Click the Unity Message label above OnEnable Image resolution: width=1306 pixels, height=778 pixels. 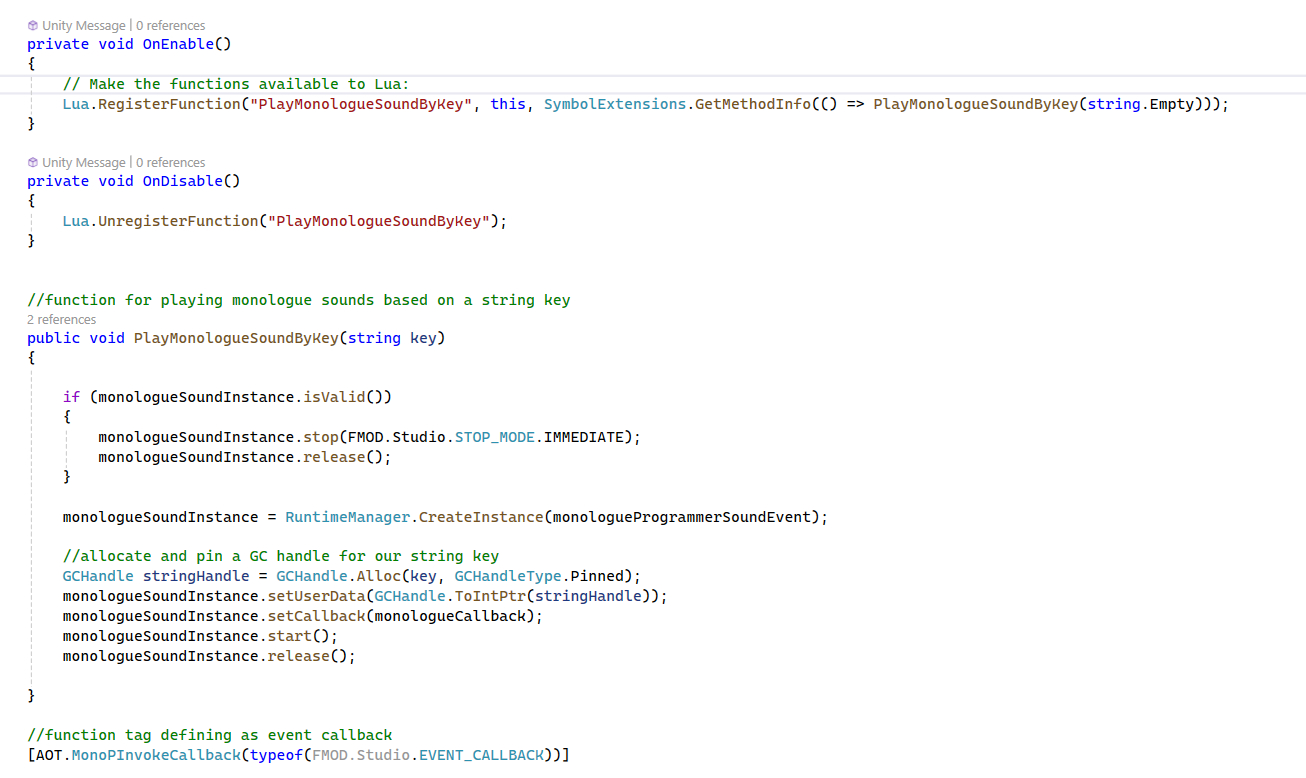click(x=84, y=25)
